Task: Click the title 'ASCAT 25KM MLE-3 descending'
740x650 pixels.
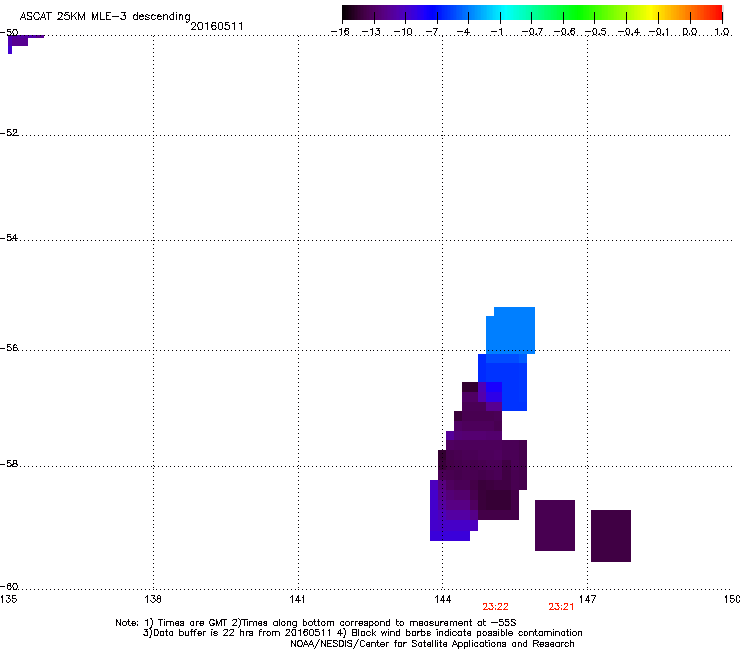Action: [105, 16]
